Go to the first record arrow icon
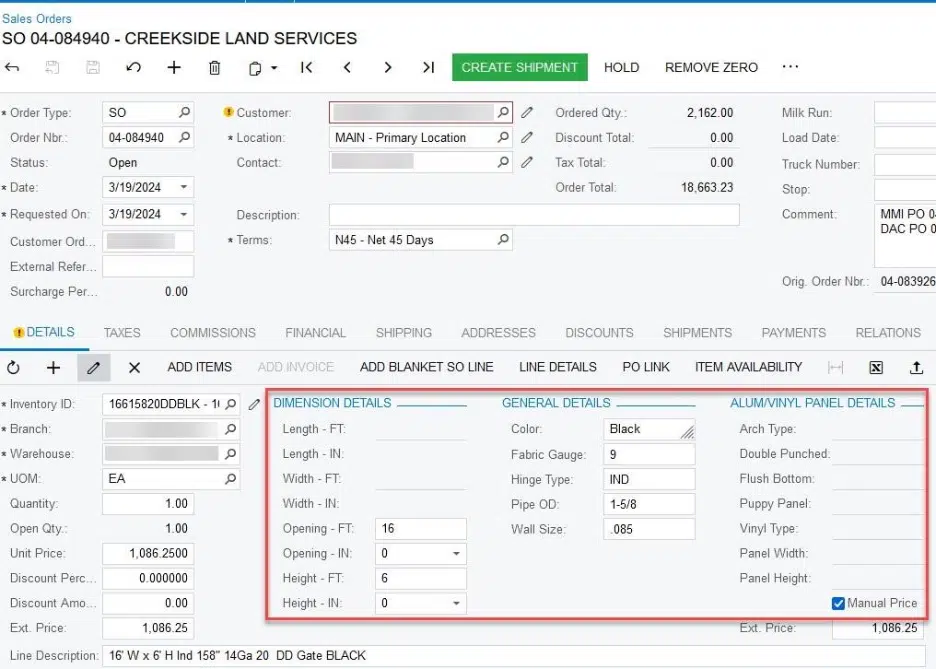The width and height of the screenshot is (936, 669). [306, 68]
